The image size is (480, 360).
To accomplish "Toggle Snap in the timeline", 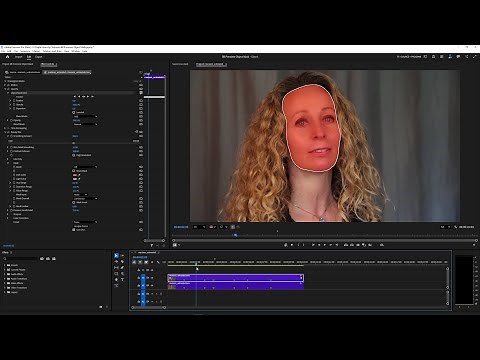I will (140, 262).
